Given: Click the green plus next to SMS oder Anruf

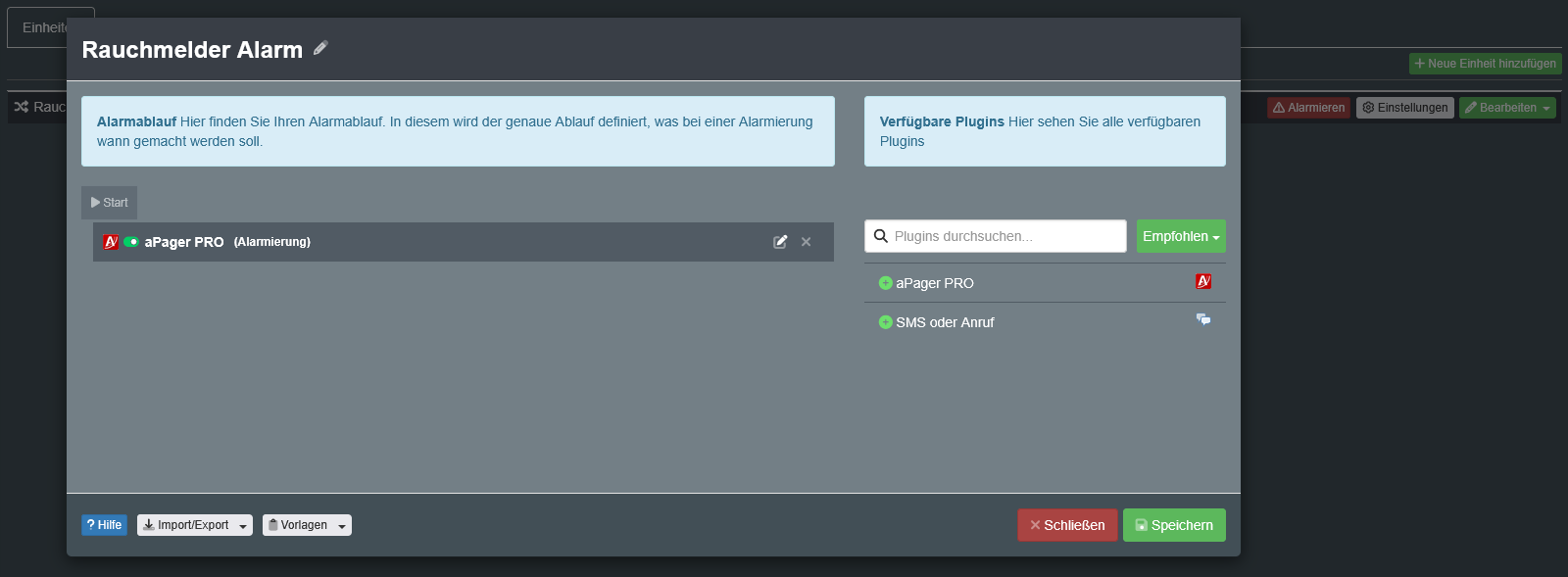Looking at the screenshot, I should (x=886, y=322).
